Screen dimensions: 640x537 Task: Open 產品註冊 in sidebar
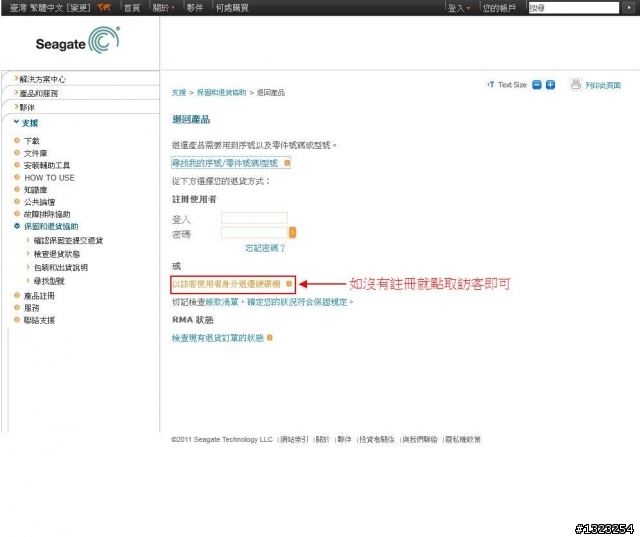(x=39, y=296)
